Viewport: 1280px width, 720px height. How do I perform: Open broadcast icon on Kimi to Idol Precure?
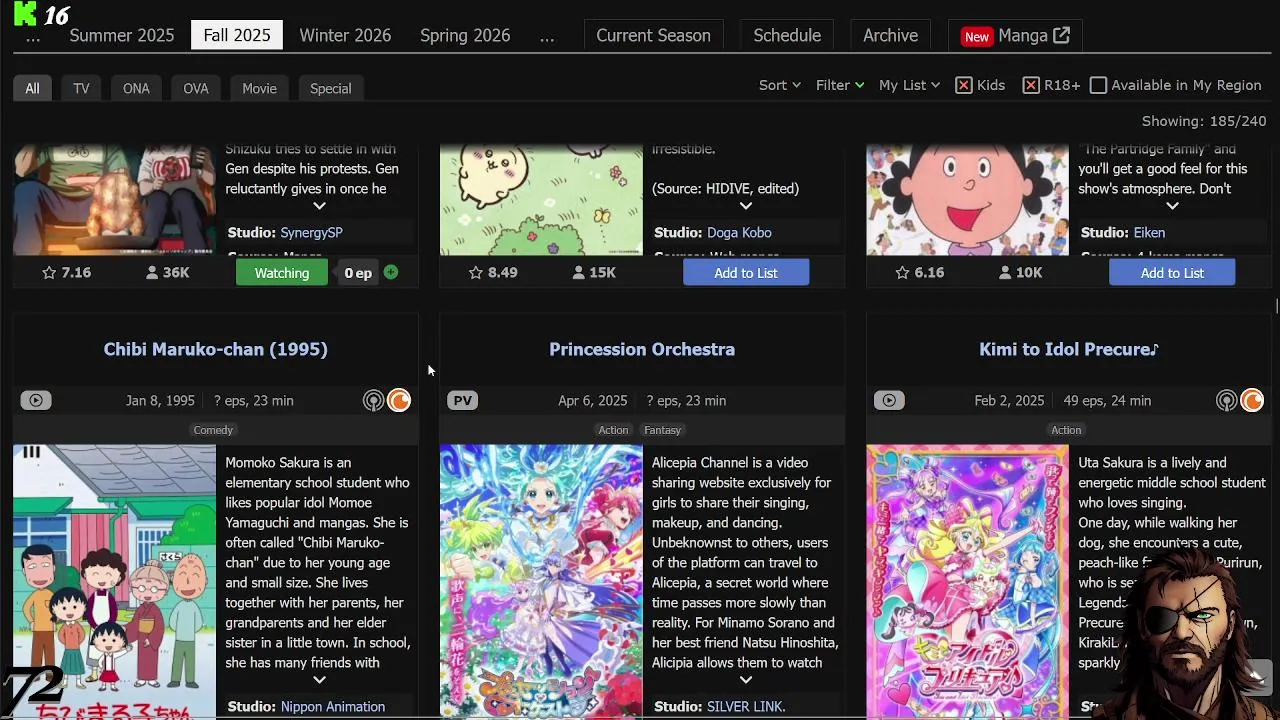tap(1226, 401)
